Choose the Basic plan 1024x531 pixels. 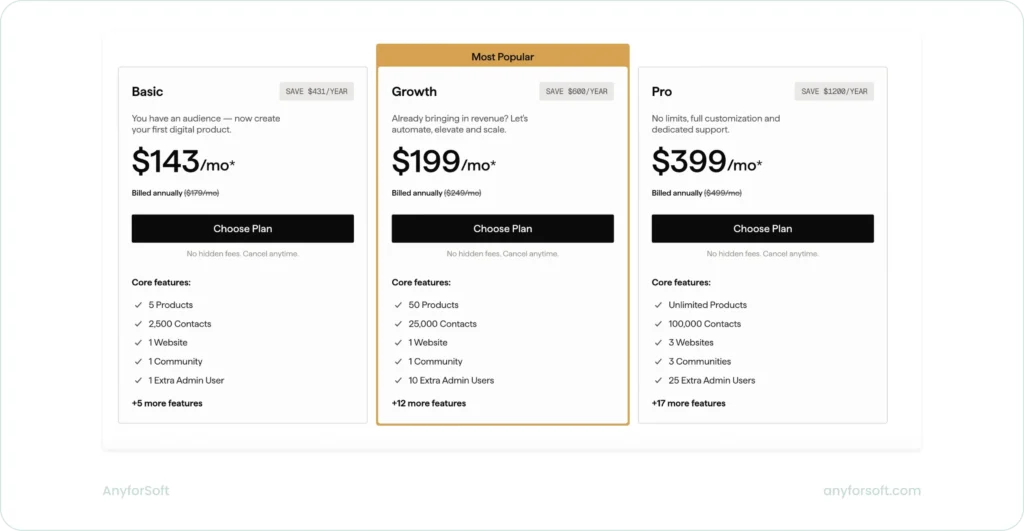coord(243,228)
